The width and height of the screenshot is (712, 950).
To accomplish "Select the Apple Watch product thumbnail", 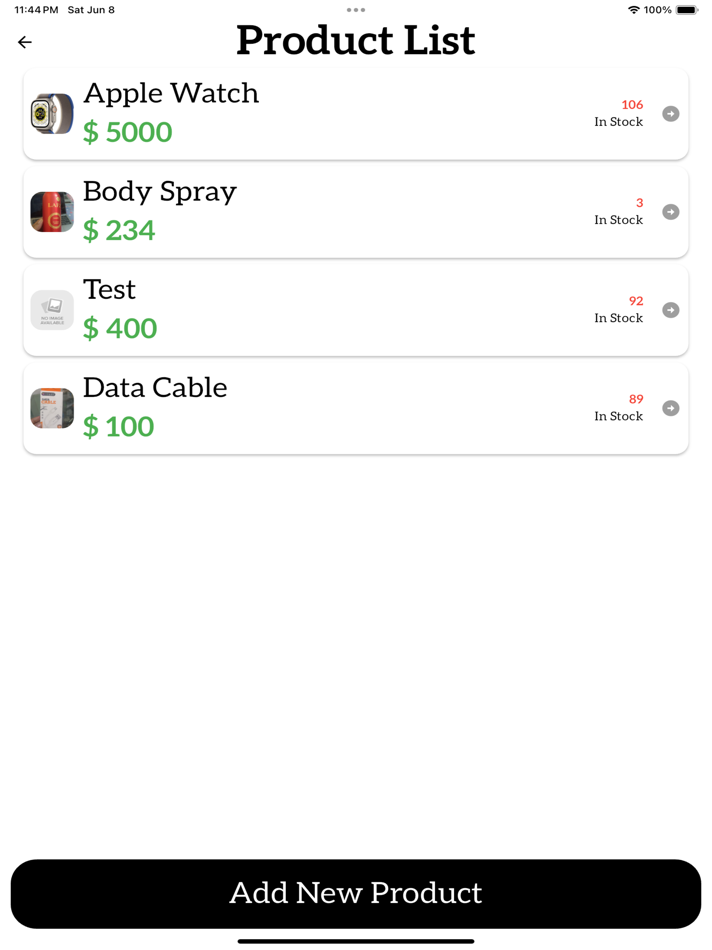I will 52,114.
